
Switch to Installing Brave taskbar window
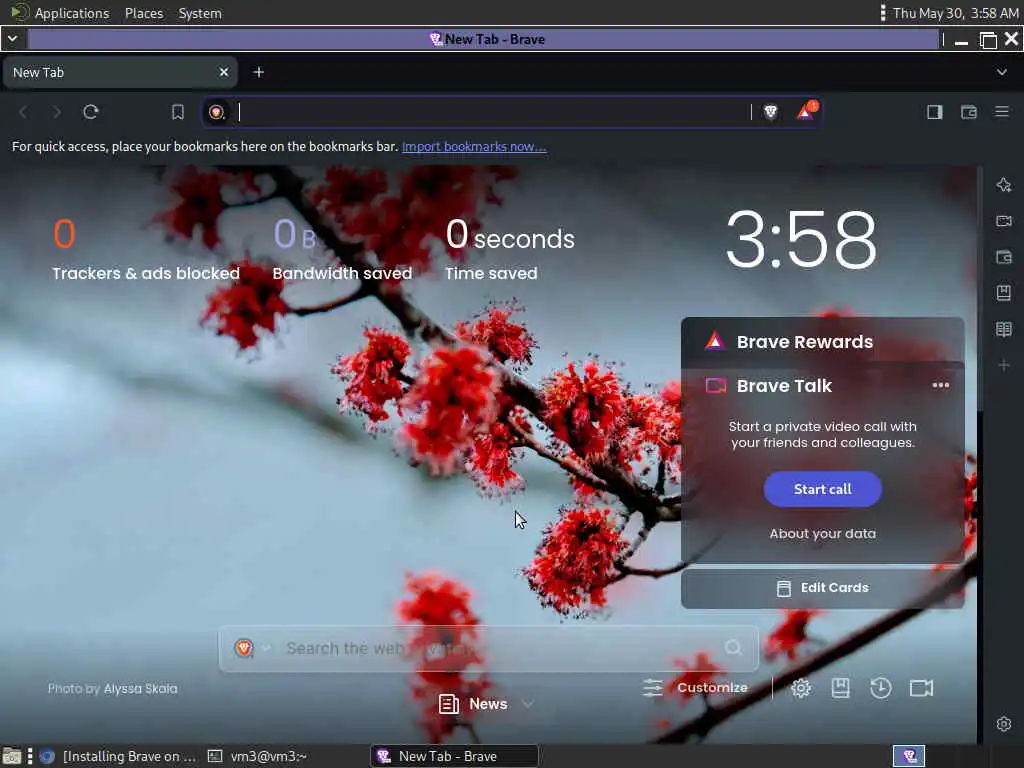(x=118, y=756)
